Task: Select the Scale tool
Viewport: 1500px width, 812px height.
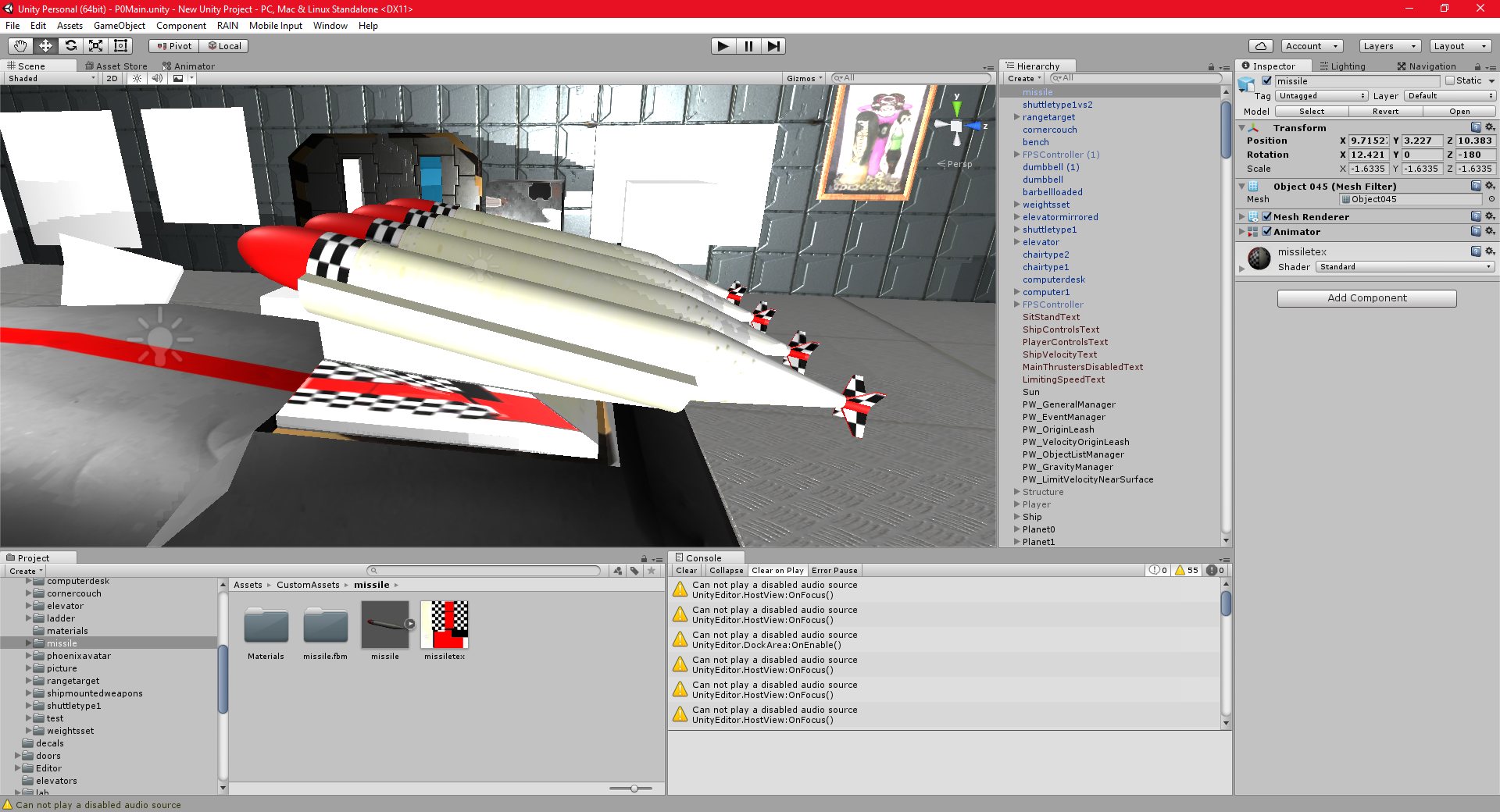Action: pos(95,46)
